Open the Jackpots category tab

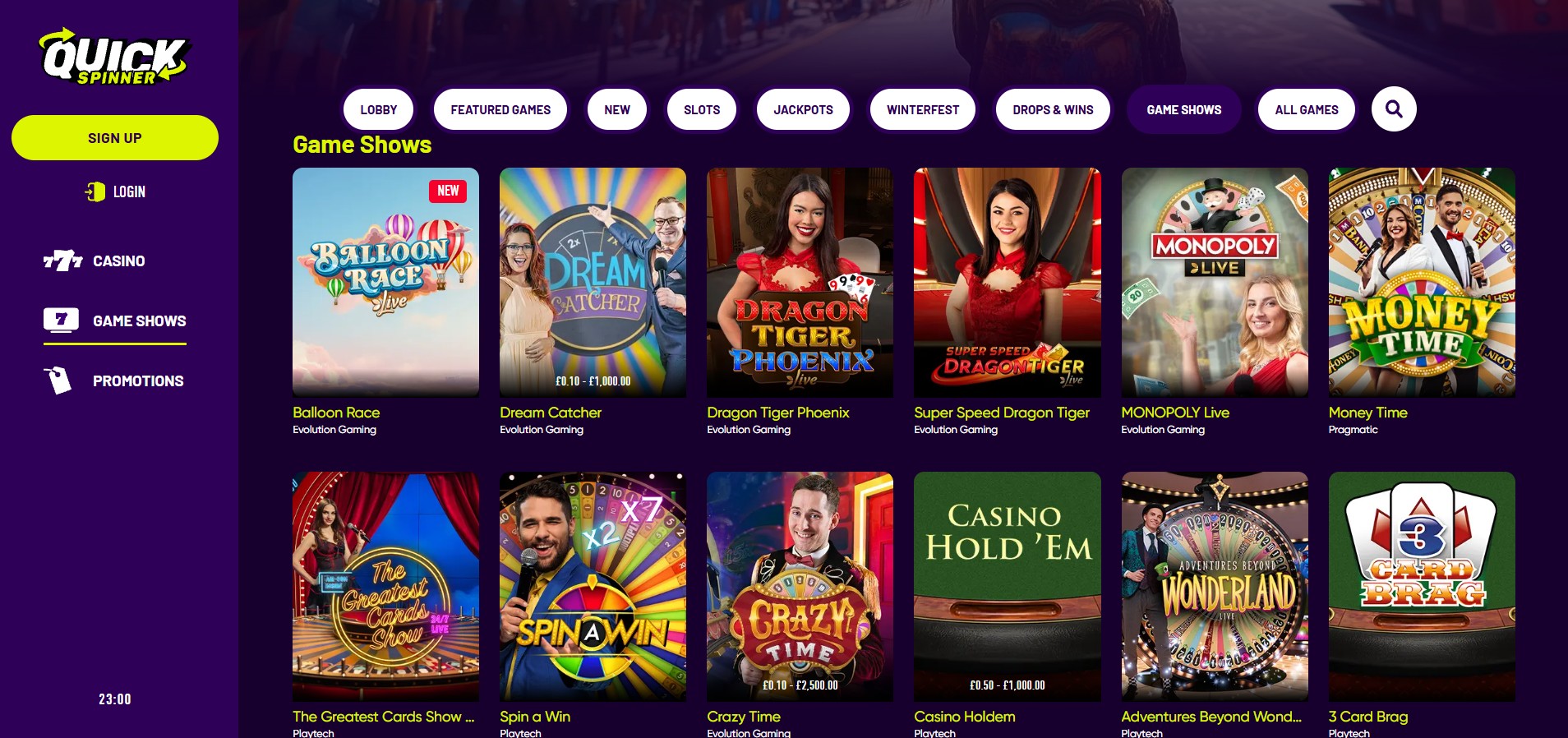[x=803, y=109]
